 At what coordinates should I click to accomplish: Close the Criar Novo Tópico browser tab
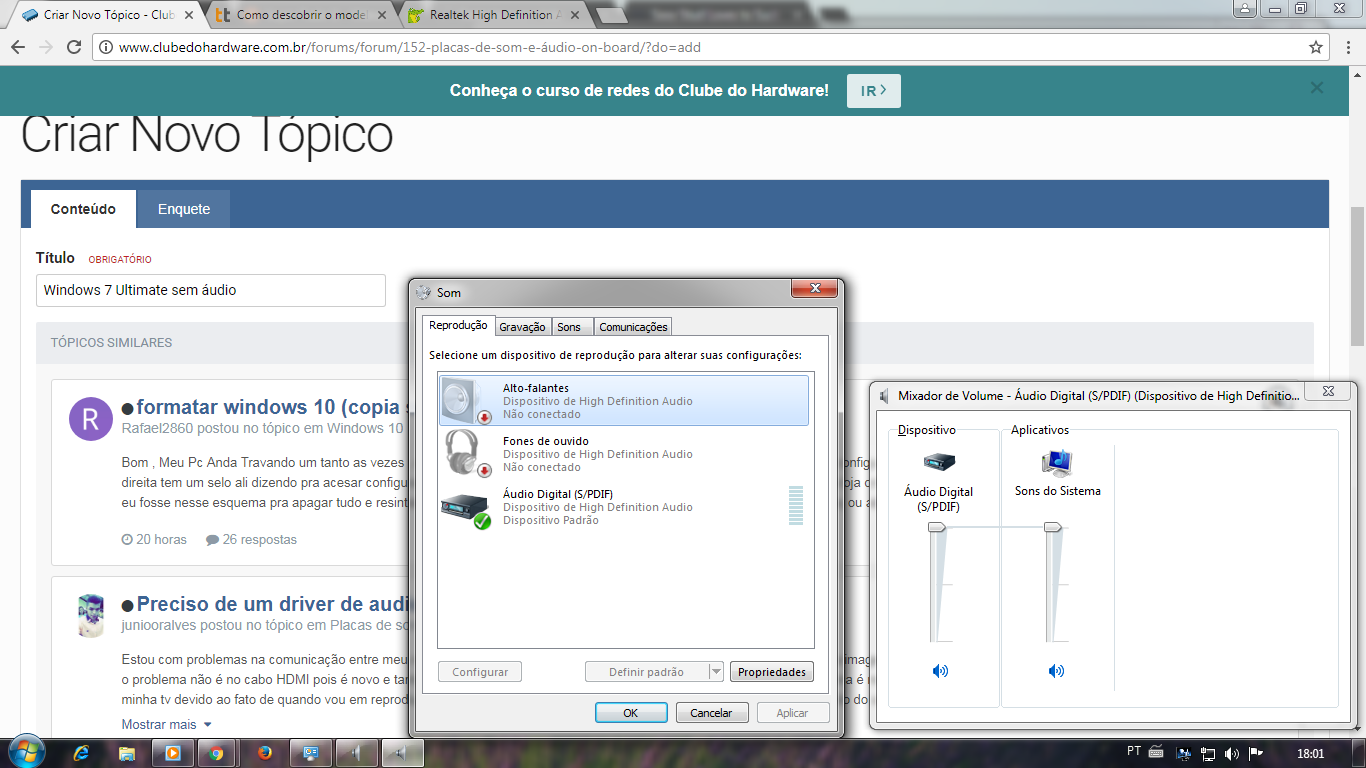pos(188,15)
